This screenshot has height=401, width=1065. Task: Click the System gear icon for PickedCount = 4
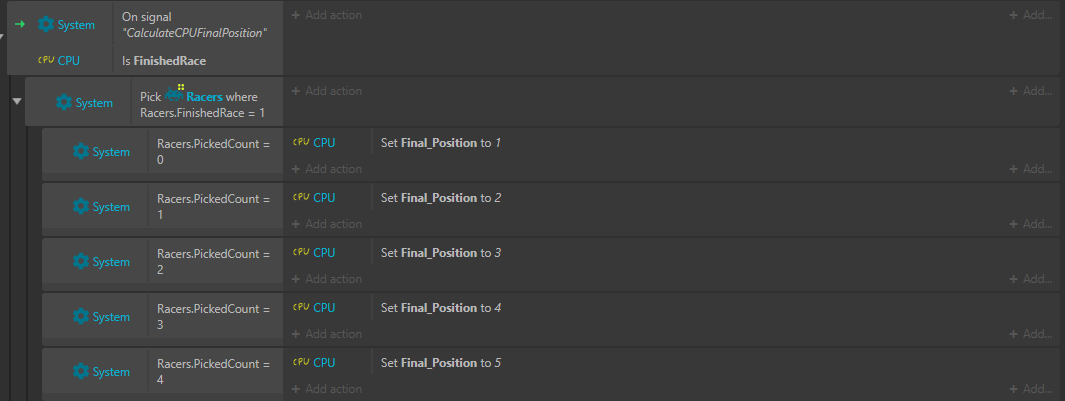81,372
